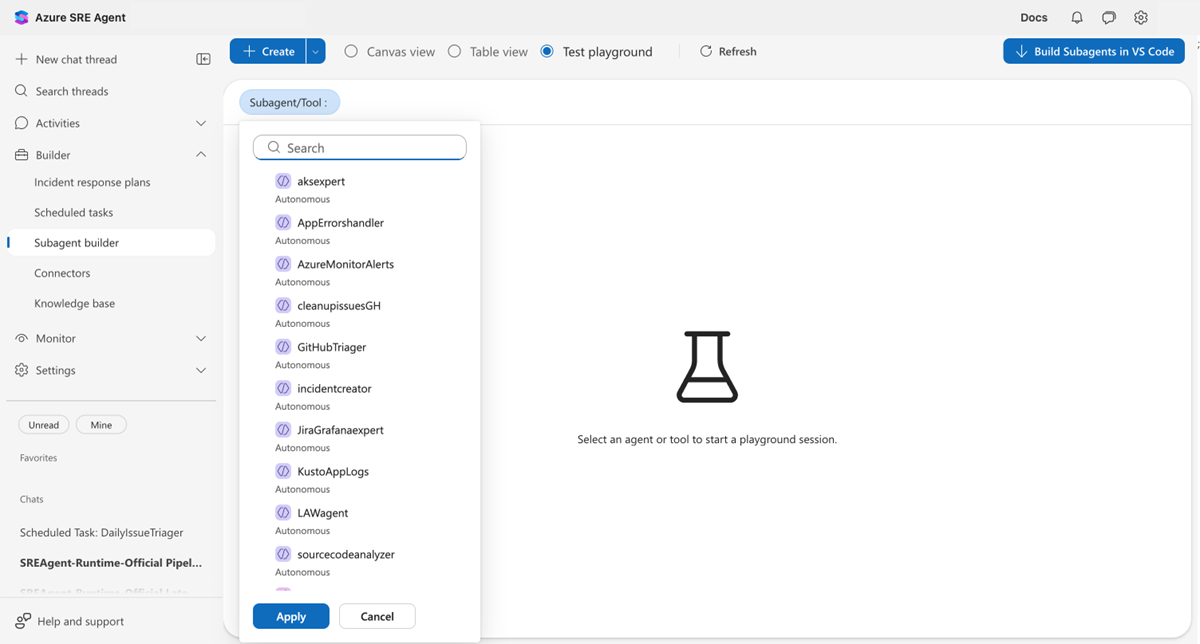The height and width of the screenshot is (644, 1200).
Task: Open the Docs menu item
Action: pos(1033,17)
